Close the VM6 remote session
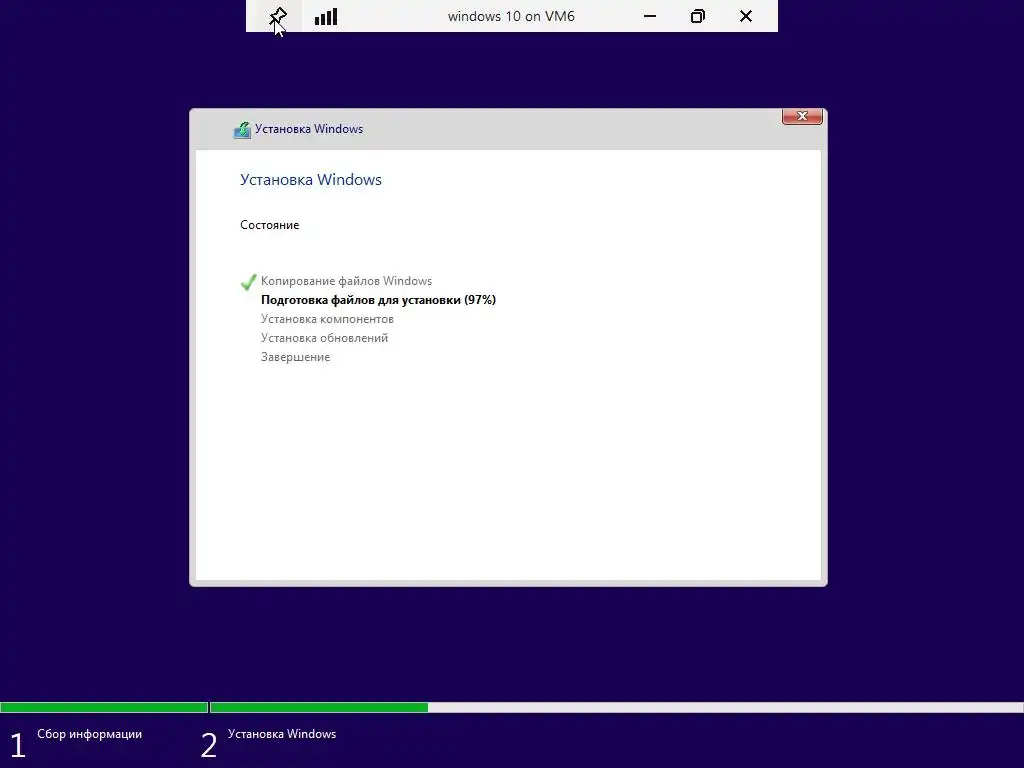1024x768 pixels. tap(746, 16)
